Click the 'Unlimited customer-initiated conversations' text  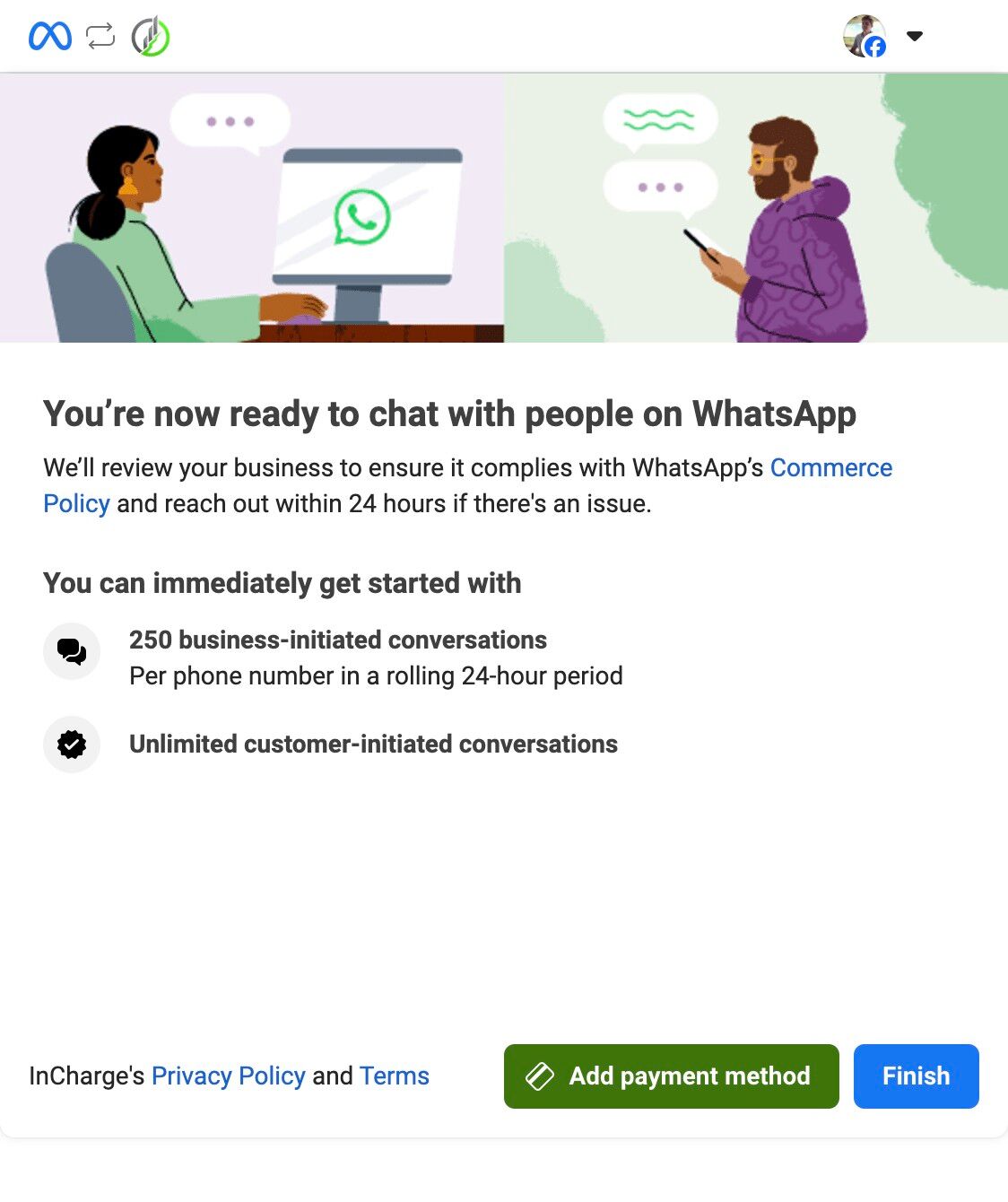(374, 745)
